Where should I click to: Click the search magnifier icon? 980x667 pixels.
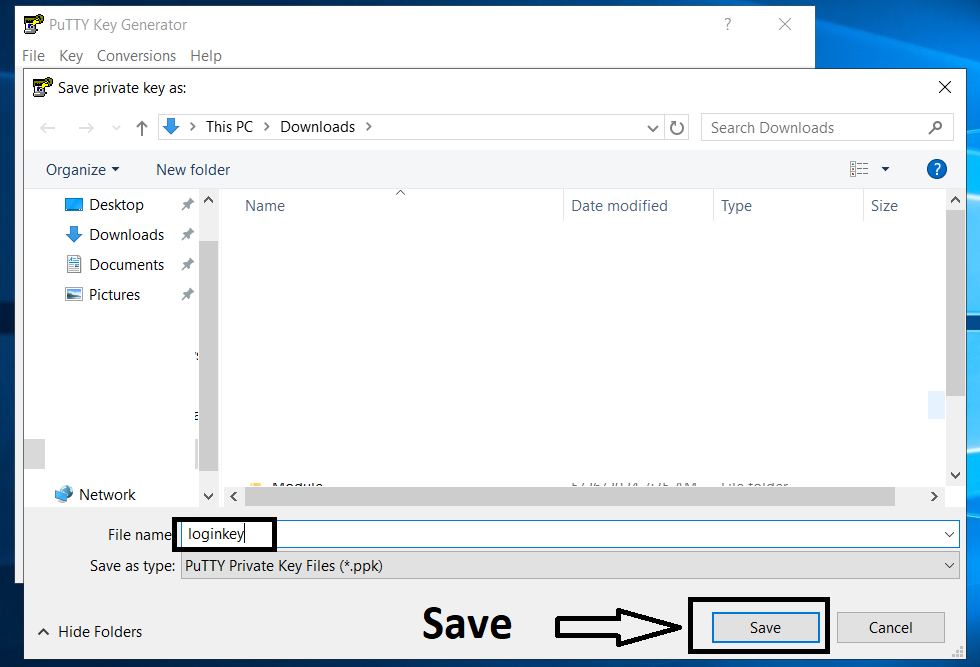pyautogui.click(x=935, y=128)
